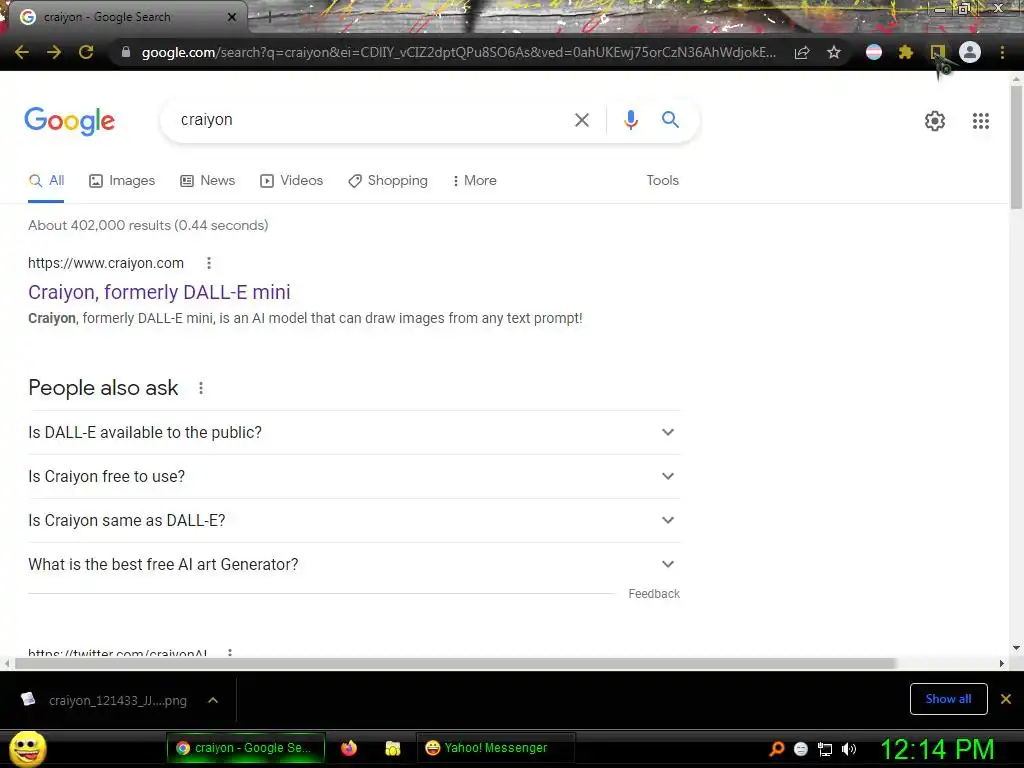The image size is (1024, 768).
Task: Expand 'Is DALL-E available to the public?'
Action: (354, 432)
